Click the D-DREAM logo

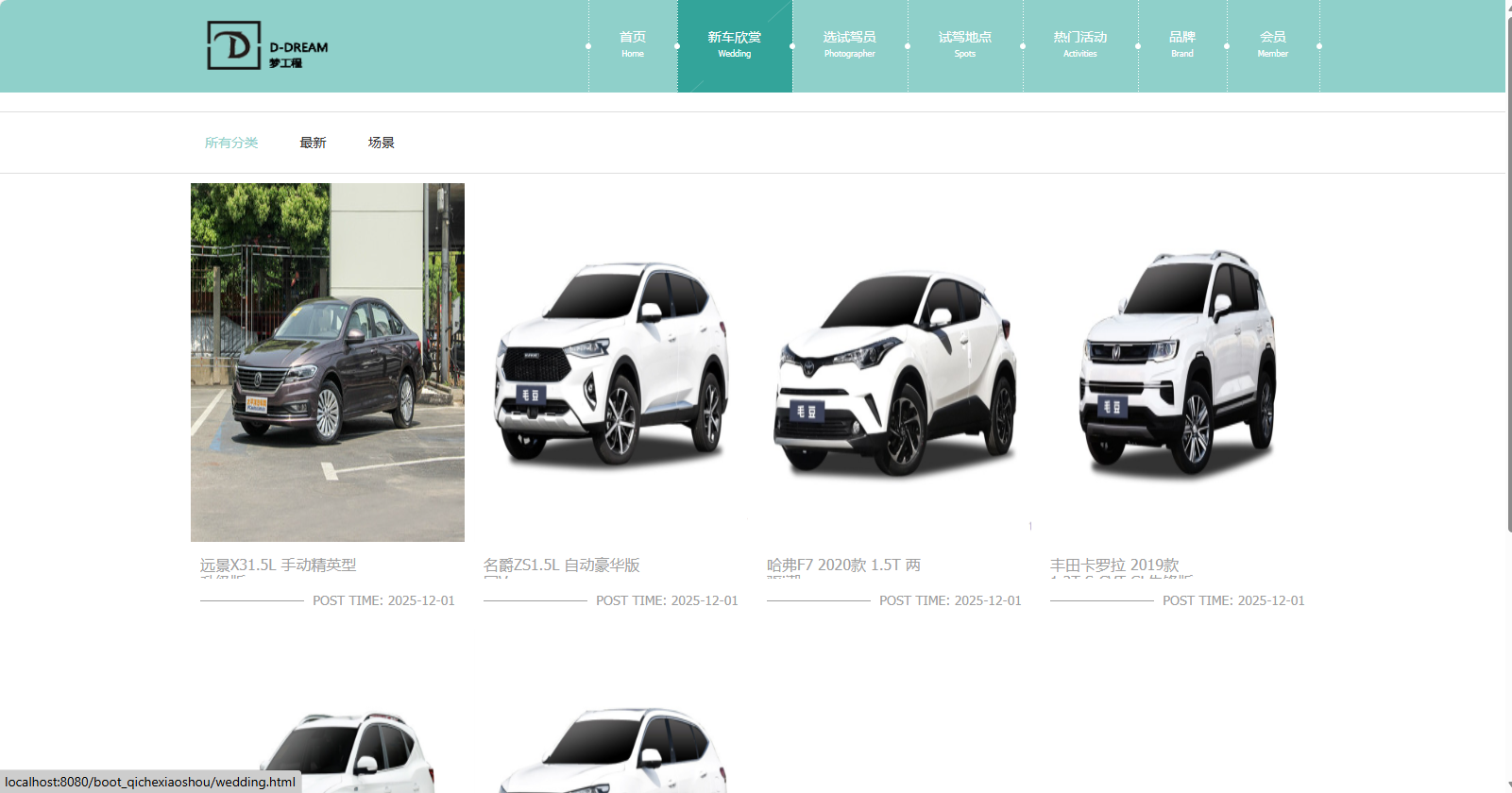267,46
